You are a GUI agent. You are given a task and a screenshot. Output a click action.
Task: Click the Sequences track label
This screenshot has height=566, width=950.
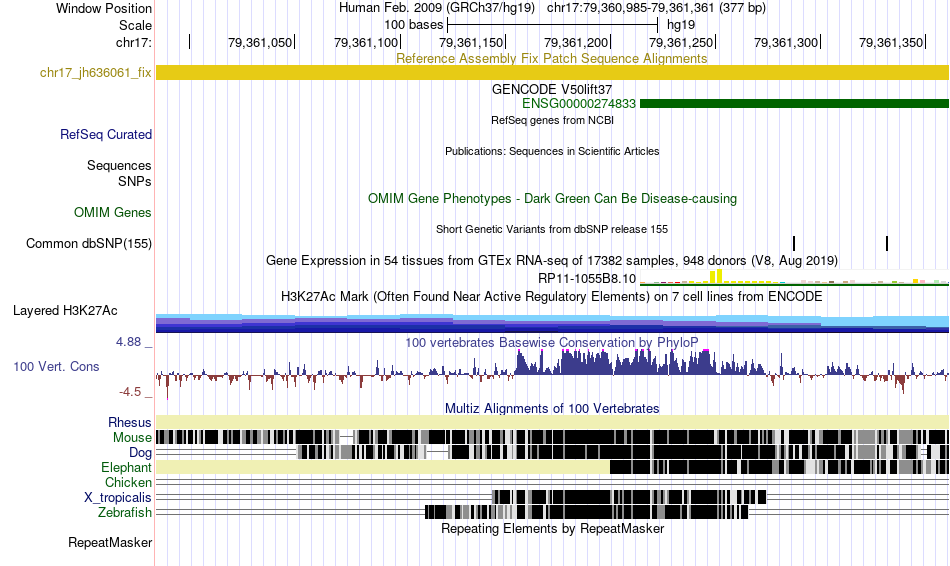click(119, 165)
